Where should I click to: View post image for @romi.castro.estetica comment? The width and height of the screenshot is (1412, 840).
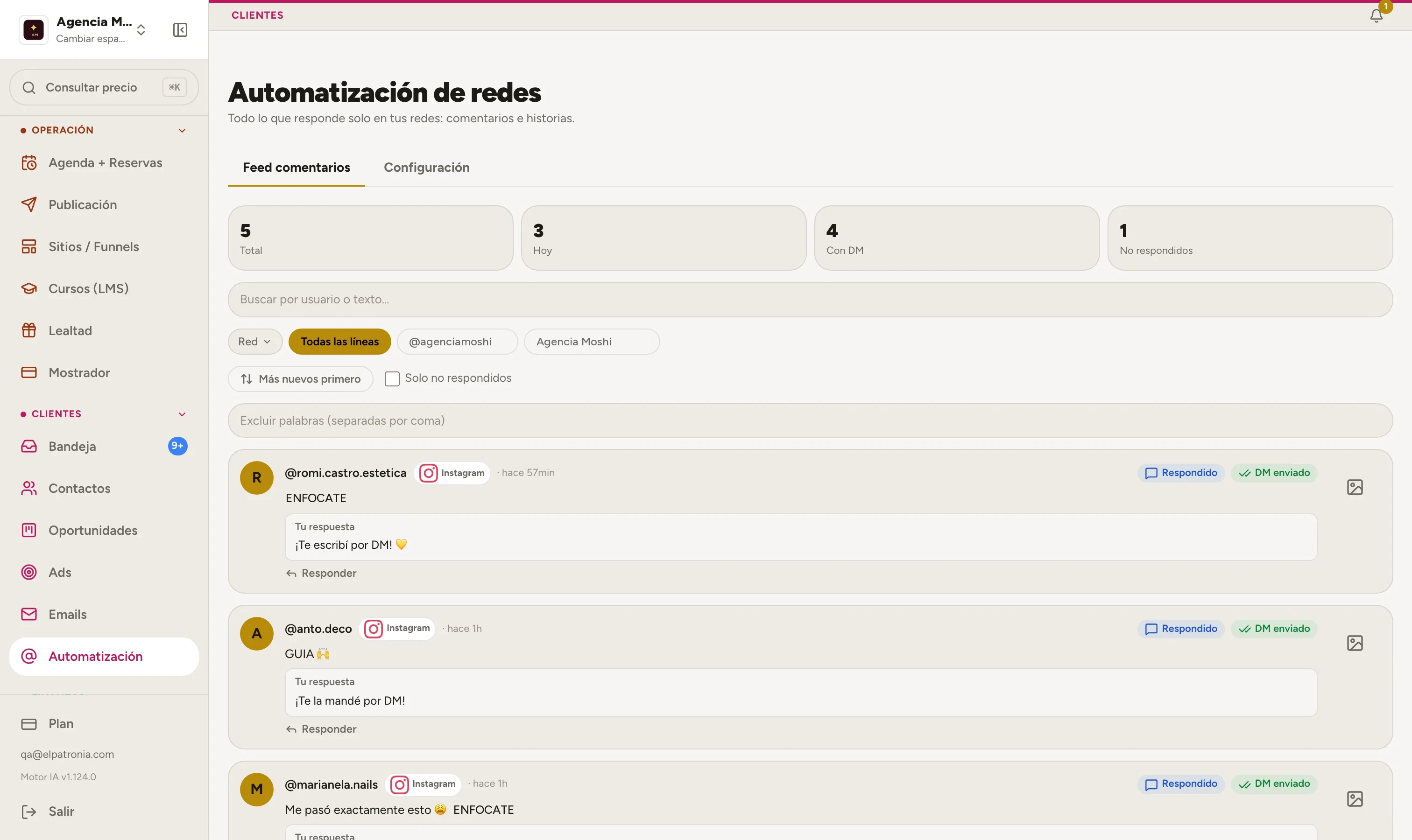[1355, 487]
